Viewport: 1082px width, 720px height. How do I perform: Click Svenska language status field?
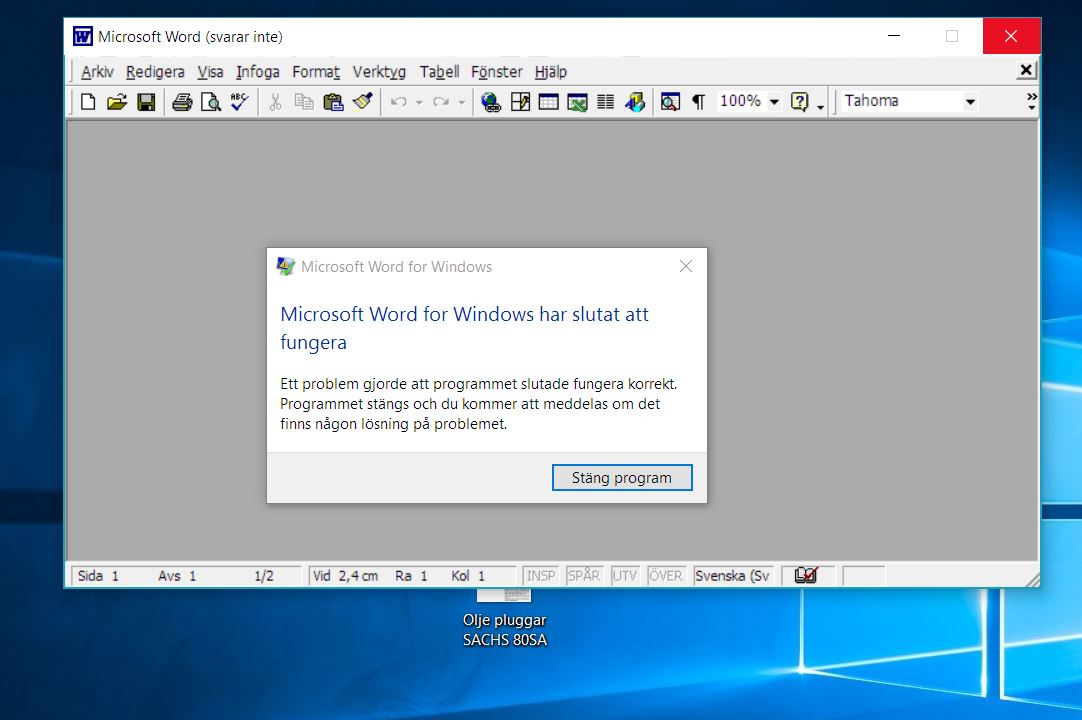[732, 575]
